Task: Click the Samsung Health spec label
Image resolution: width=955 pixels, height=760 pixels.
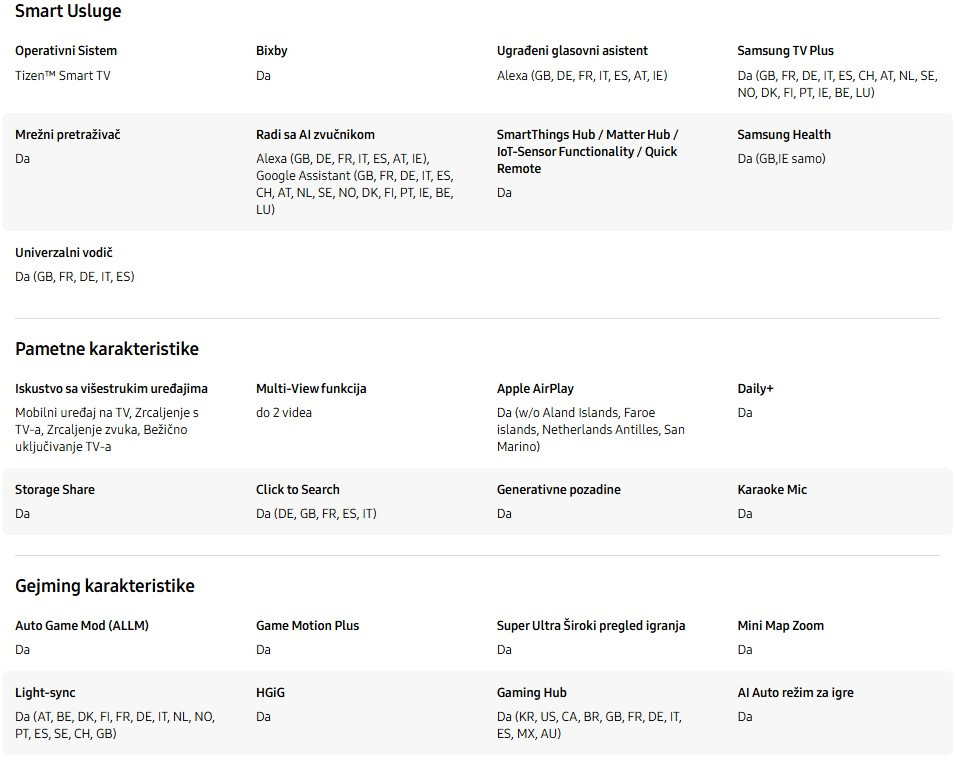Action: tap(784, 135)
